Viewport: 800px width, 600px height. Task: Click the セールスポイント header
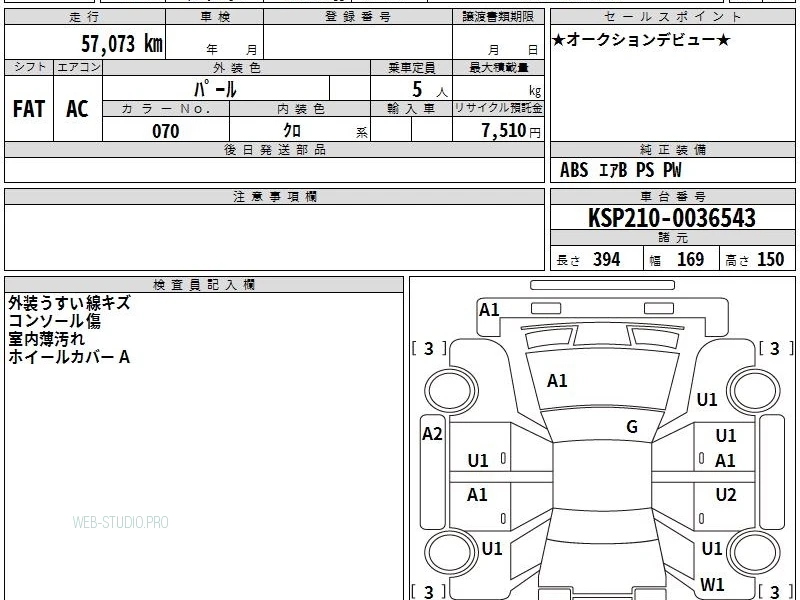coord(673,17)
